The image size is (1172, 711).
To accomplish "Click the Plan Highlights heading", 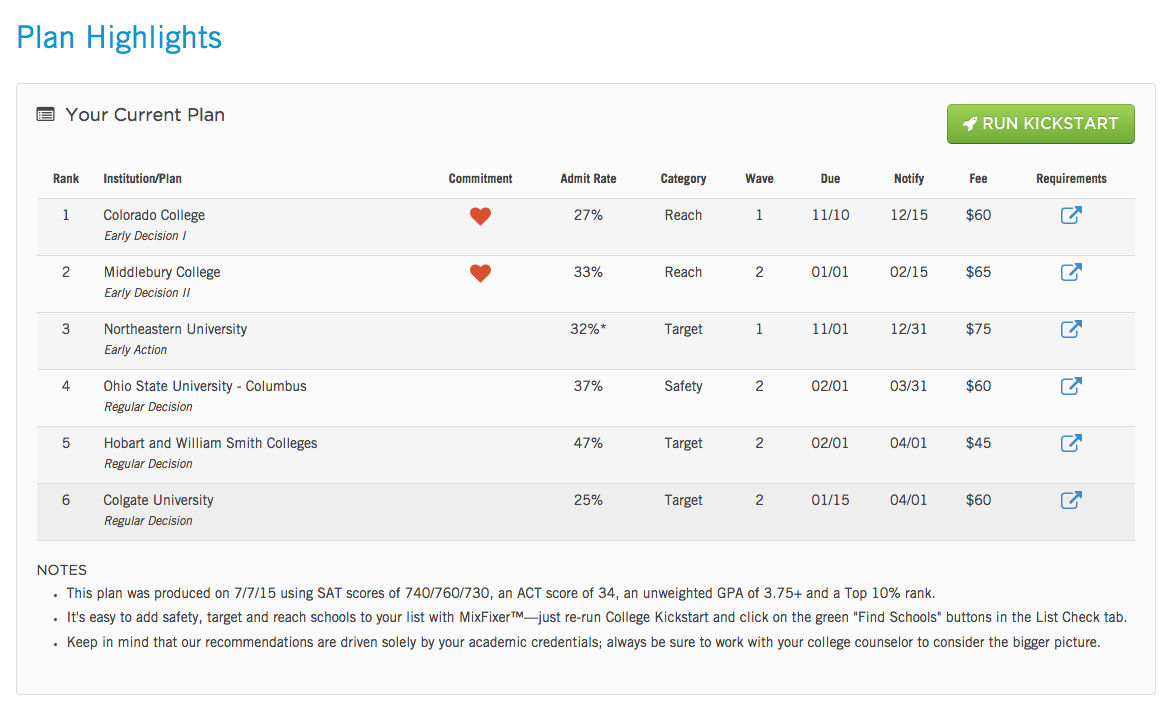I will click(120, 37).
